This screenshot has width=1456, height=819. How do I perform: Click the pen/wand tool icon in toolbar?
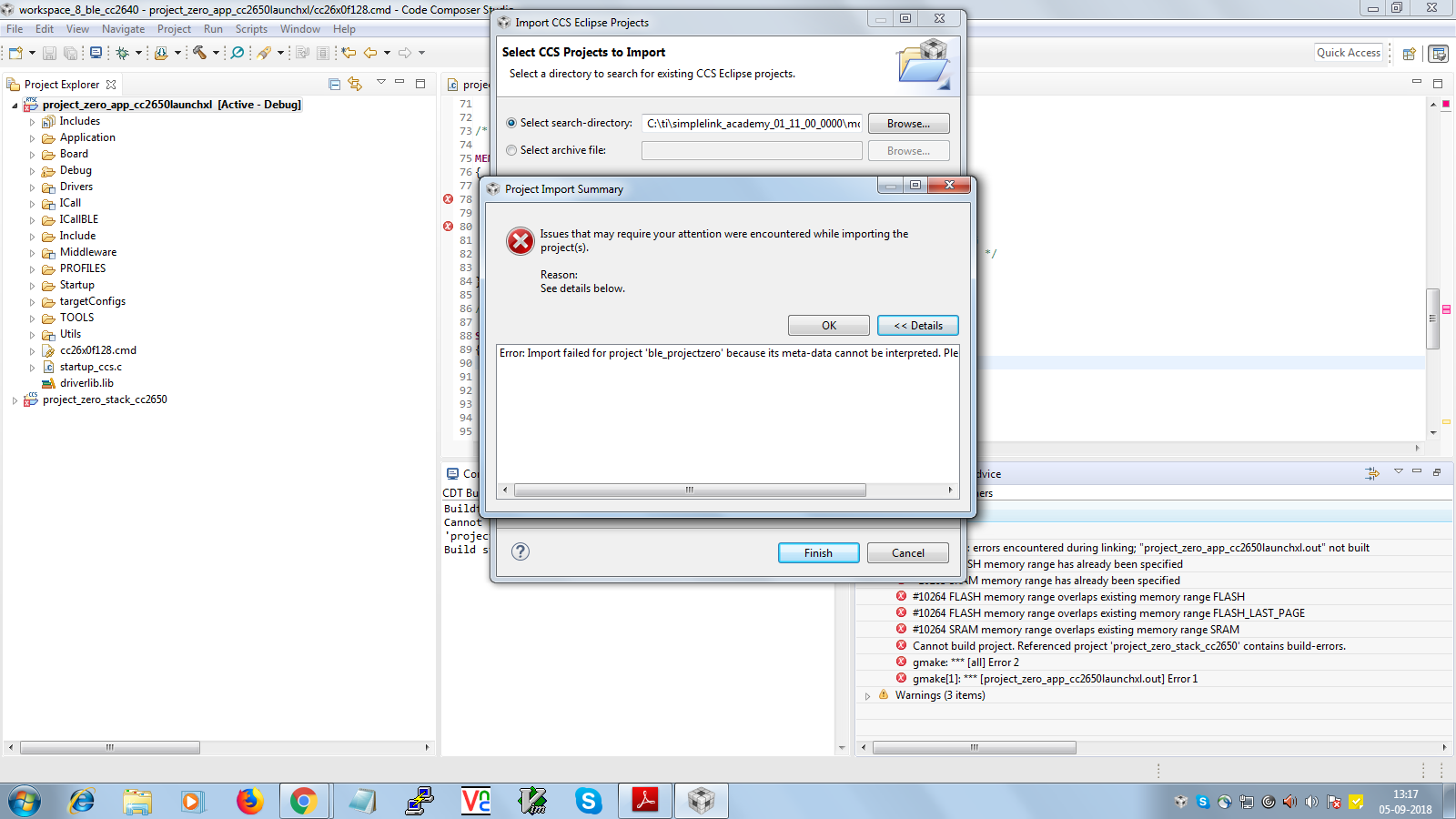tap(264, 53)
